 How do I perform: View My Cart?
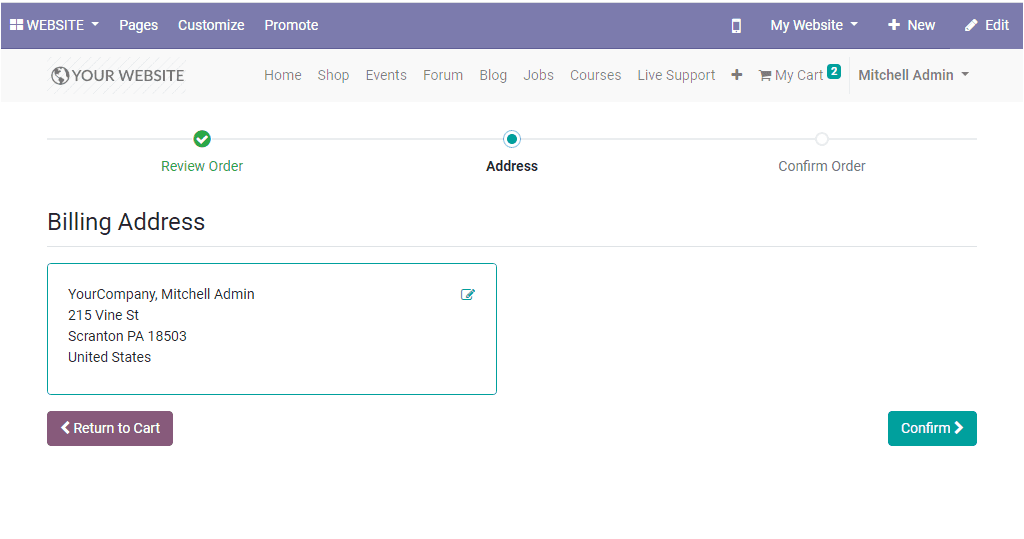coord(792,75)
